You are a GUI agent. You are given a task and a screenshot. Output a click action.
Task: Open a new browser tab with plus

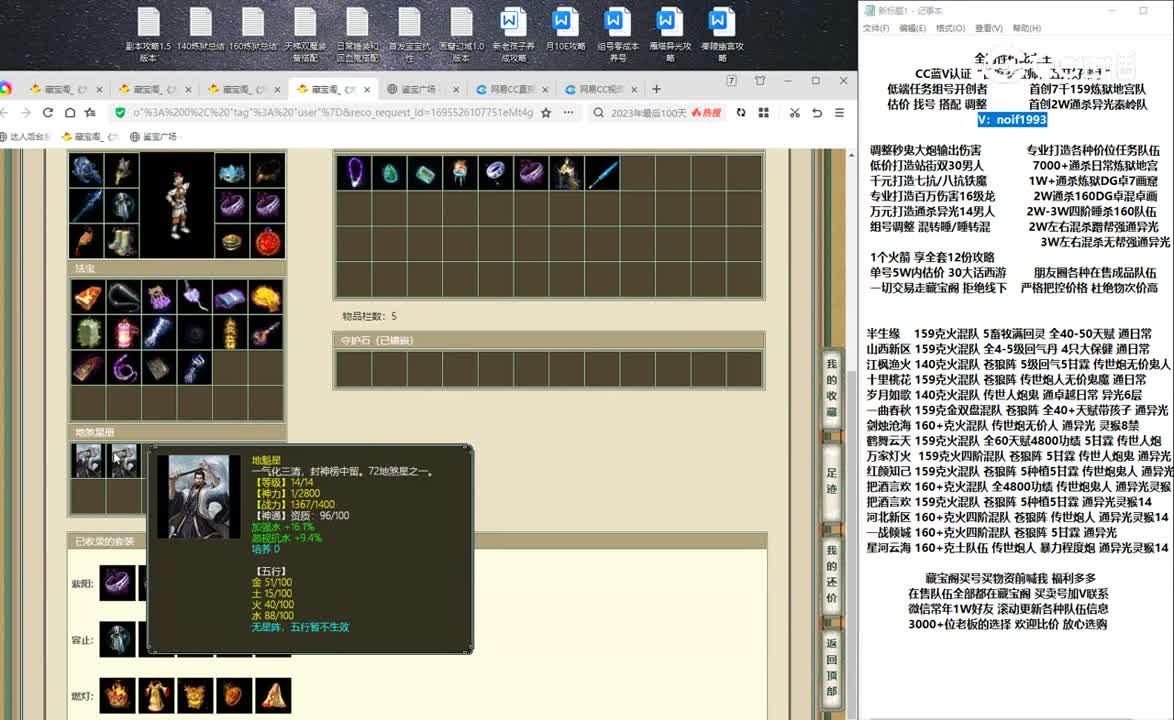657,89
